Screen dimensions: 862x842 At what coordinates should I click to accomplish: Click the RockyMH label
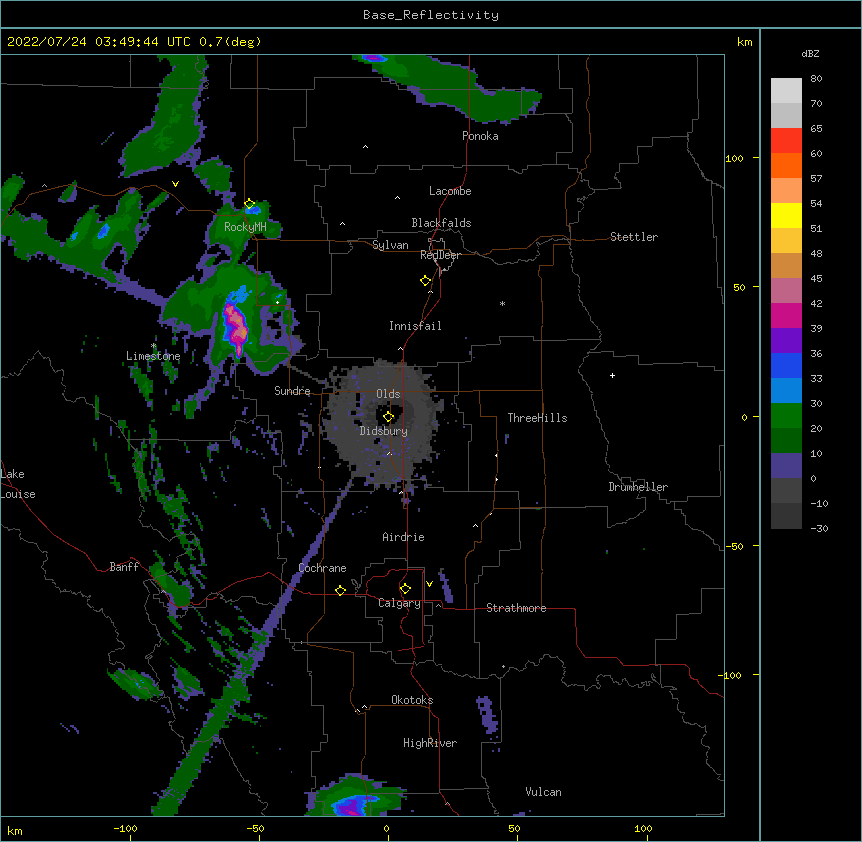(245, 227)
